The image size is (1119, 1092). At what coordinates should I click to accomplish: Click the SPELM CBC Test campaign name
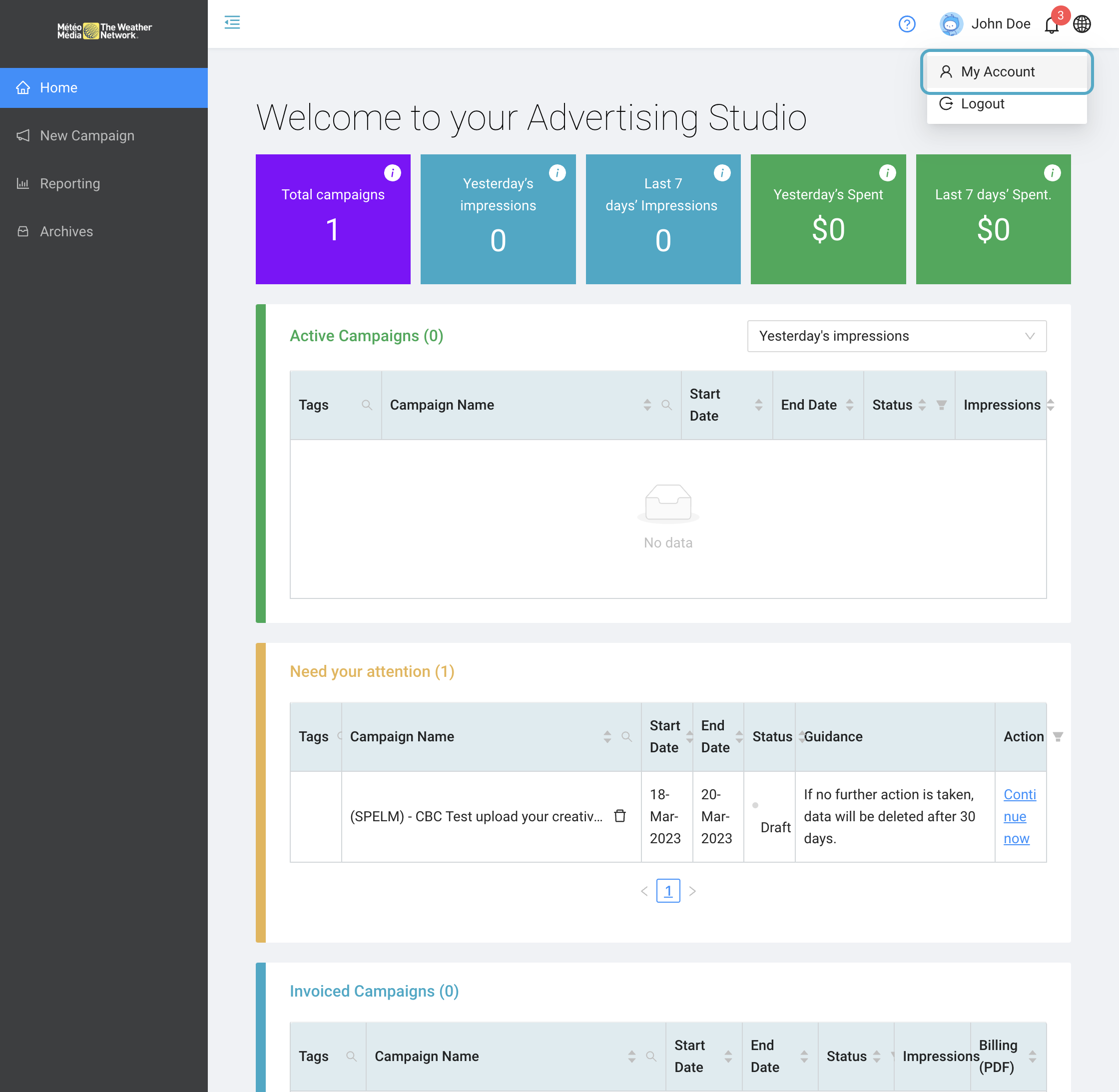pyautogui.click(x=476, y=816)
